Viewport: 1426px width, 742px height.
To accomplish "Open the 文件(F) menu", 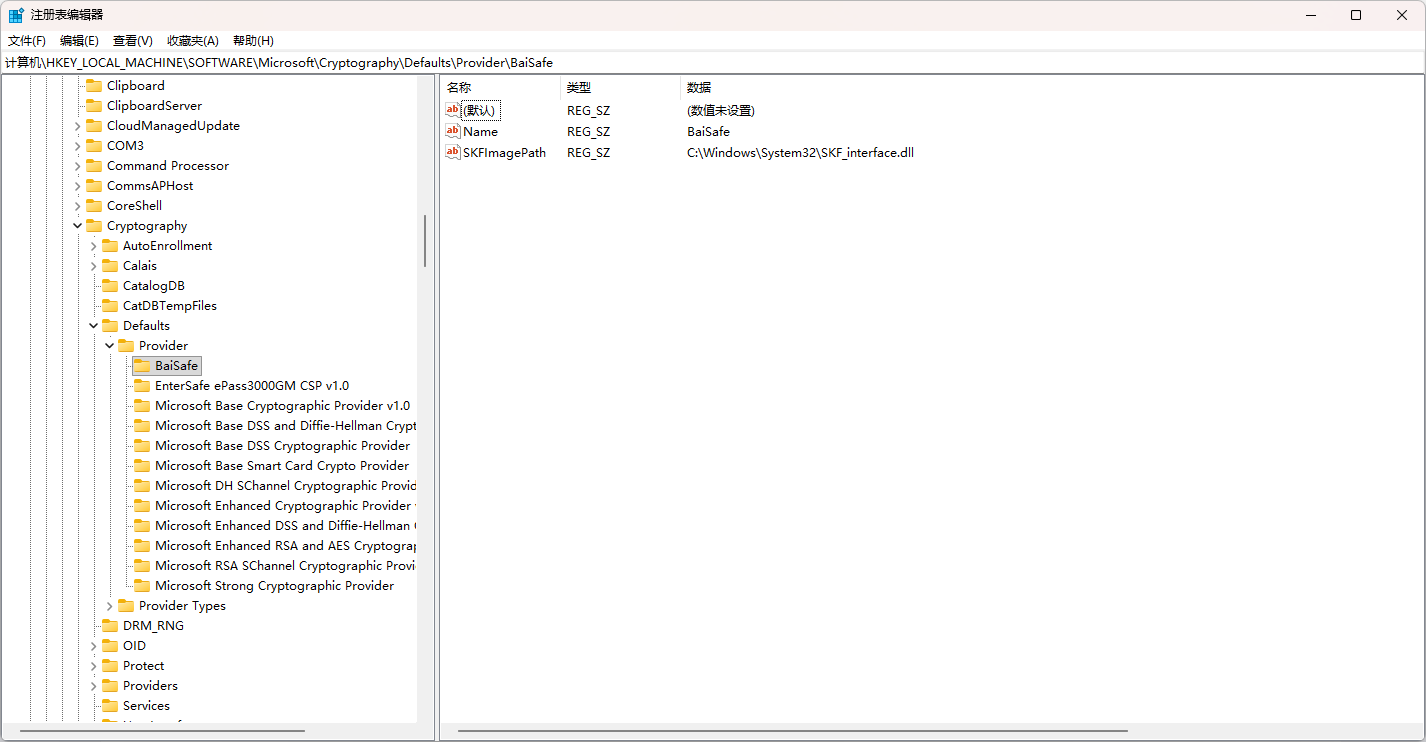I will pos(27,41).
